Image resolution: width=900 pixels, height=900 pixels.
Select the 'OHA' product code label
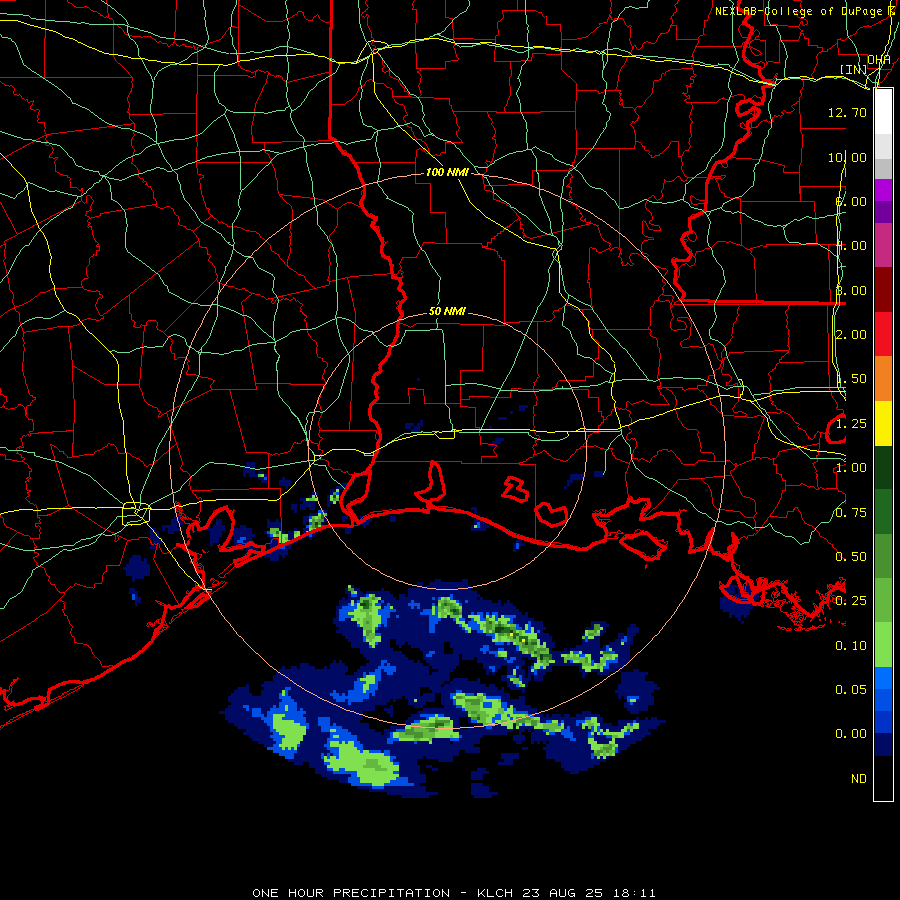879,60
